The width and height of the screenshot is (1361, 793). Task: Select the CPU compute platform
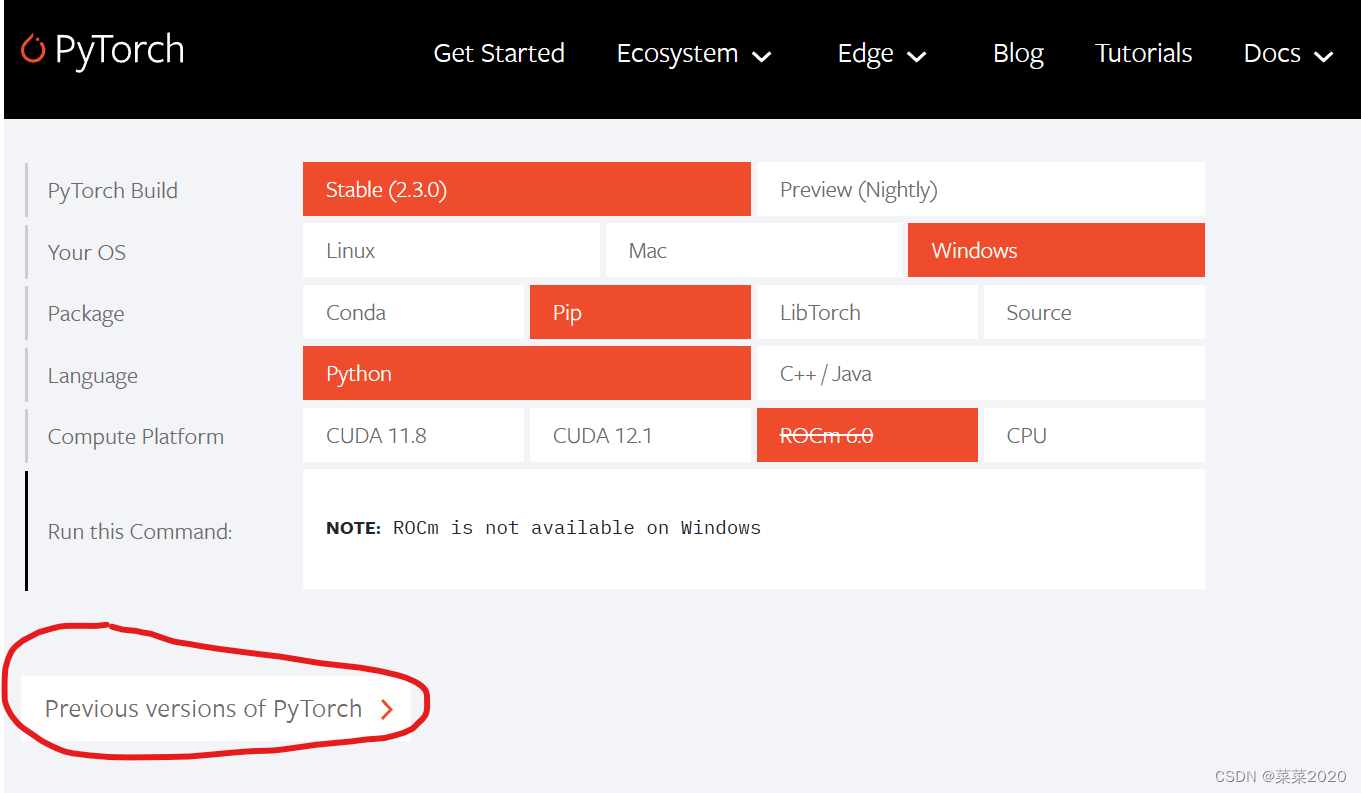[1094, 435]
